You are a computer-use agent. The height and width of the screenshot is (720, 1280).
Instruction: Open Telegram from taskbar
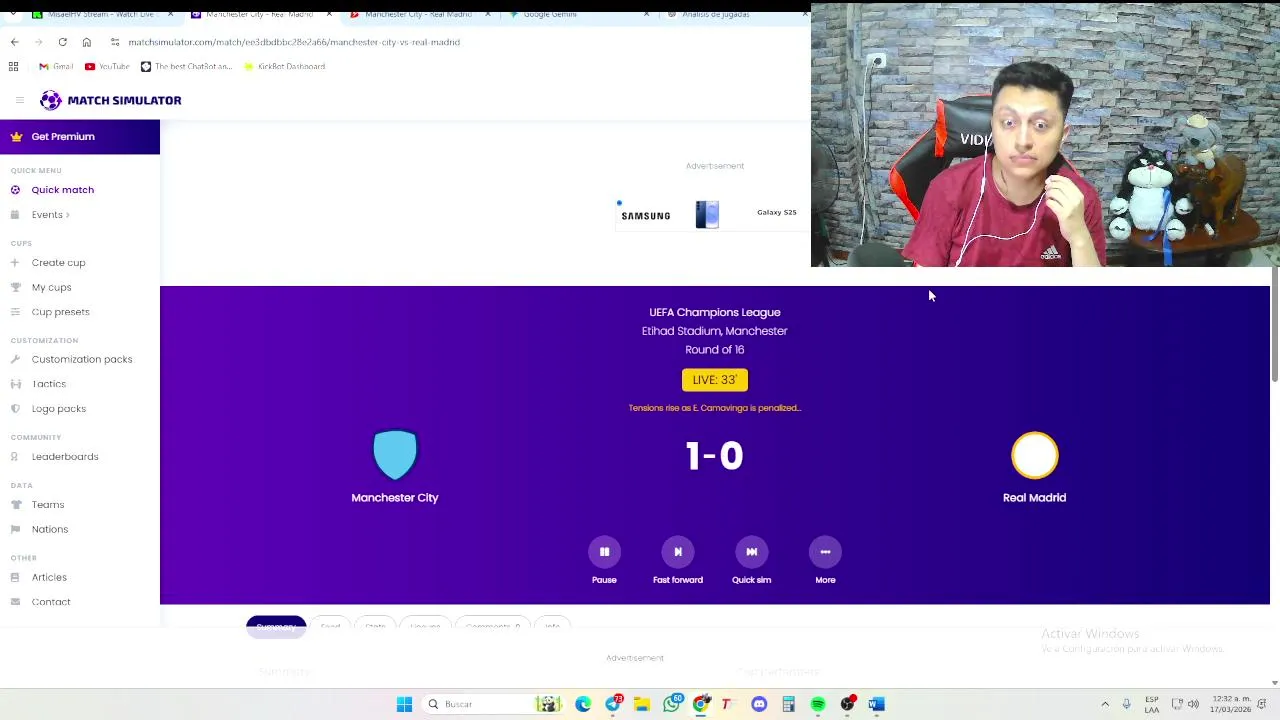pos(612,704)
